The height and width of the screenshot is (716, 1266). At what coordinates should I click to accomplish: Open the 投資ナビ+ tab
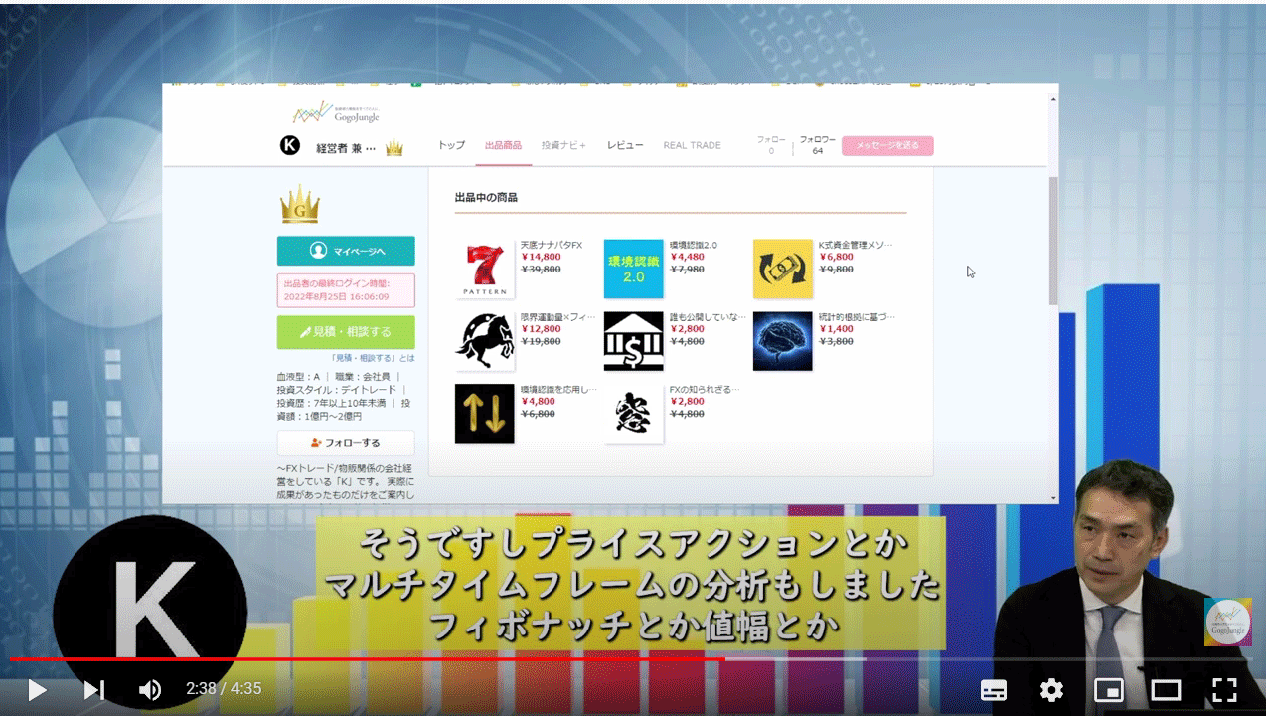pos(563,146)
